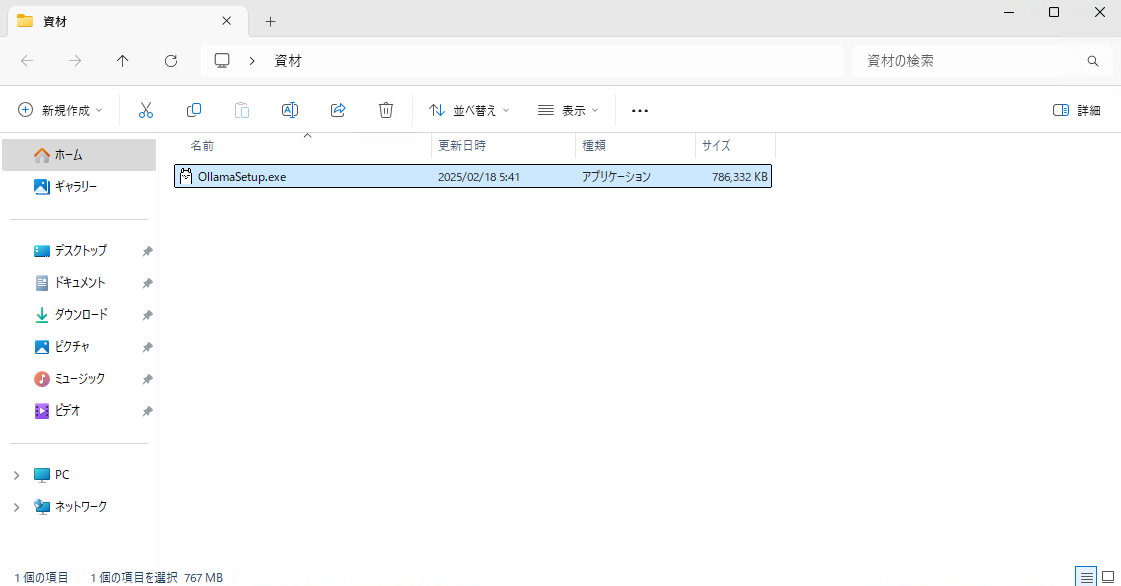Click the Share icon in toolbar
The height and width of the screenshot is (586, 1121).
(x=338, y=110)
